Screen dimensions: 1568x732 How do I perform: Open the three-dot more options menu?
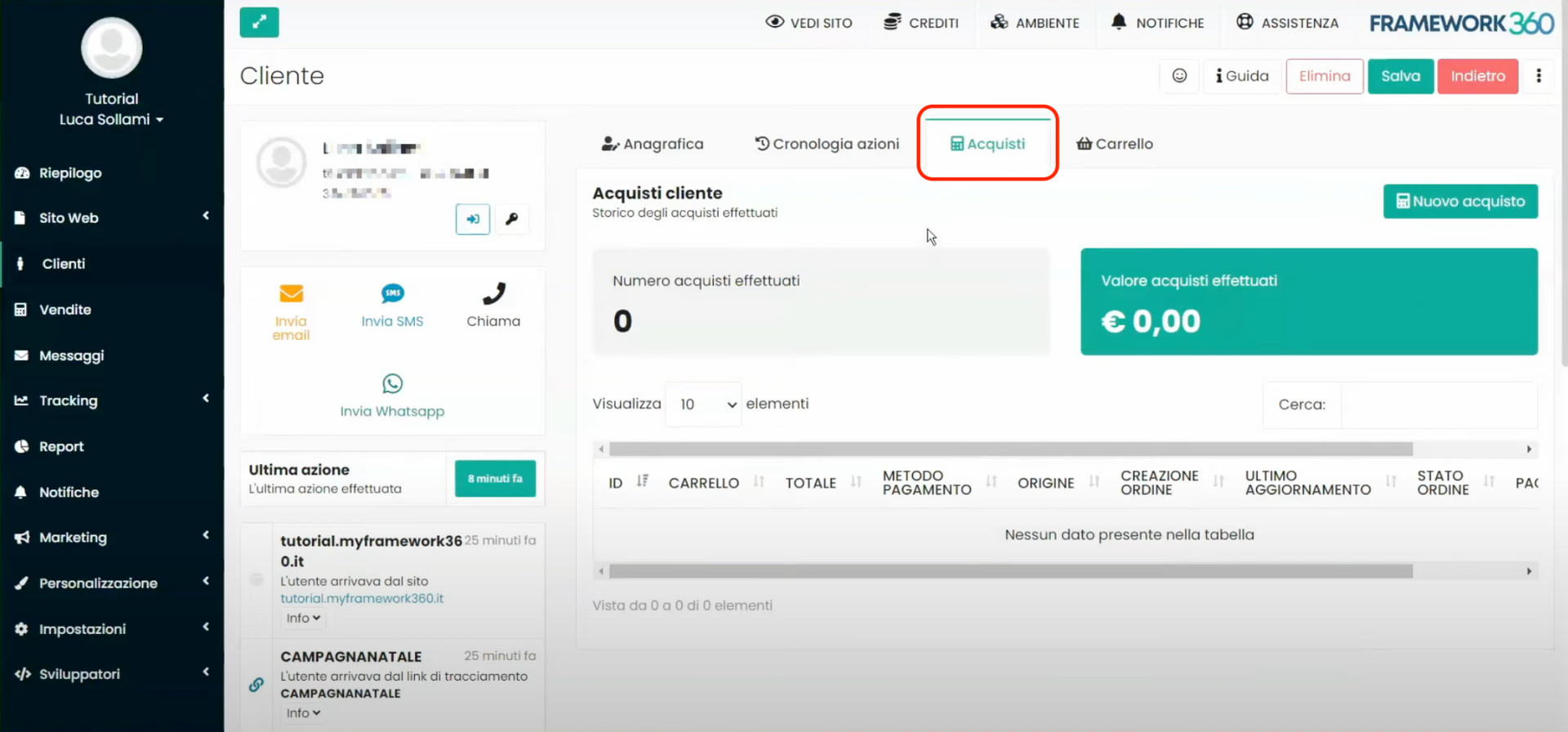(x=1539, y=76)
